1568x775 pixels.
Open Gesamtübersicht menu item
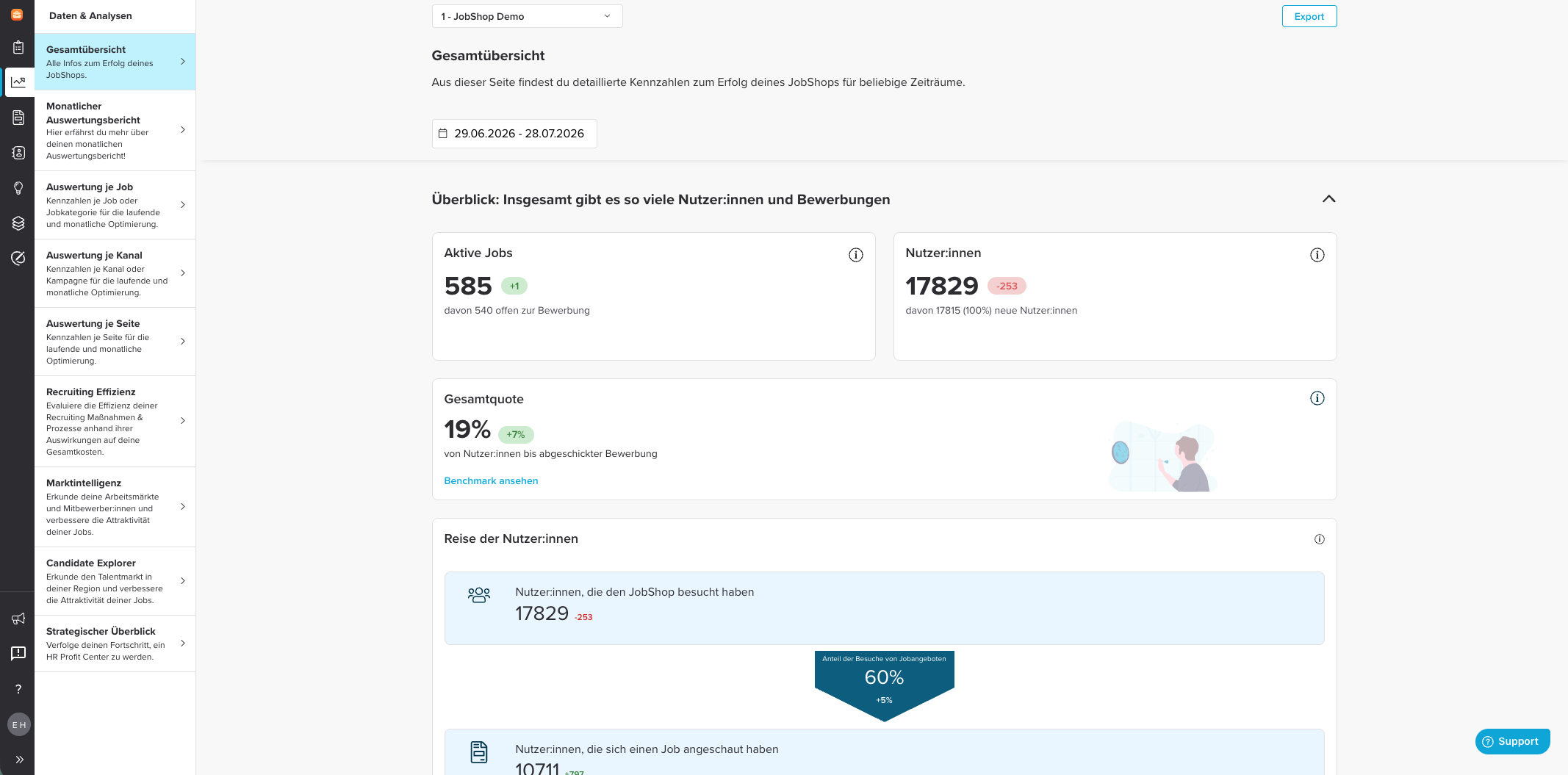pos(115,62)
